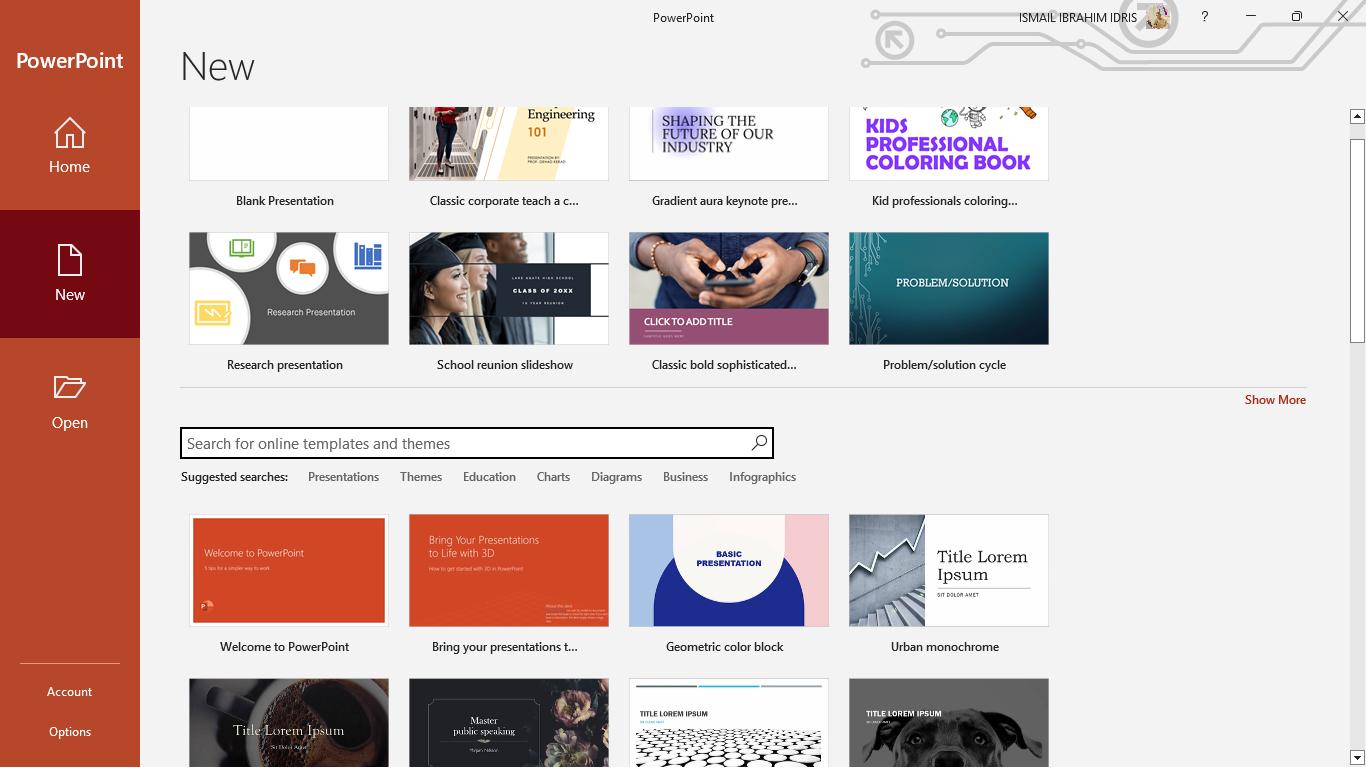Click the online templates search field

pos(465,443)
